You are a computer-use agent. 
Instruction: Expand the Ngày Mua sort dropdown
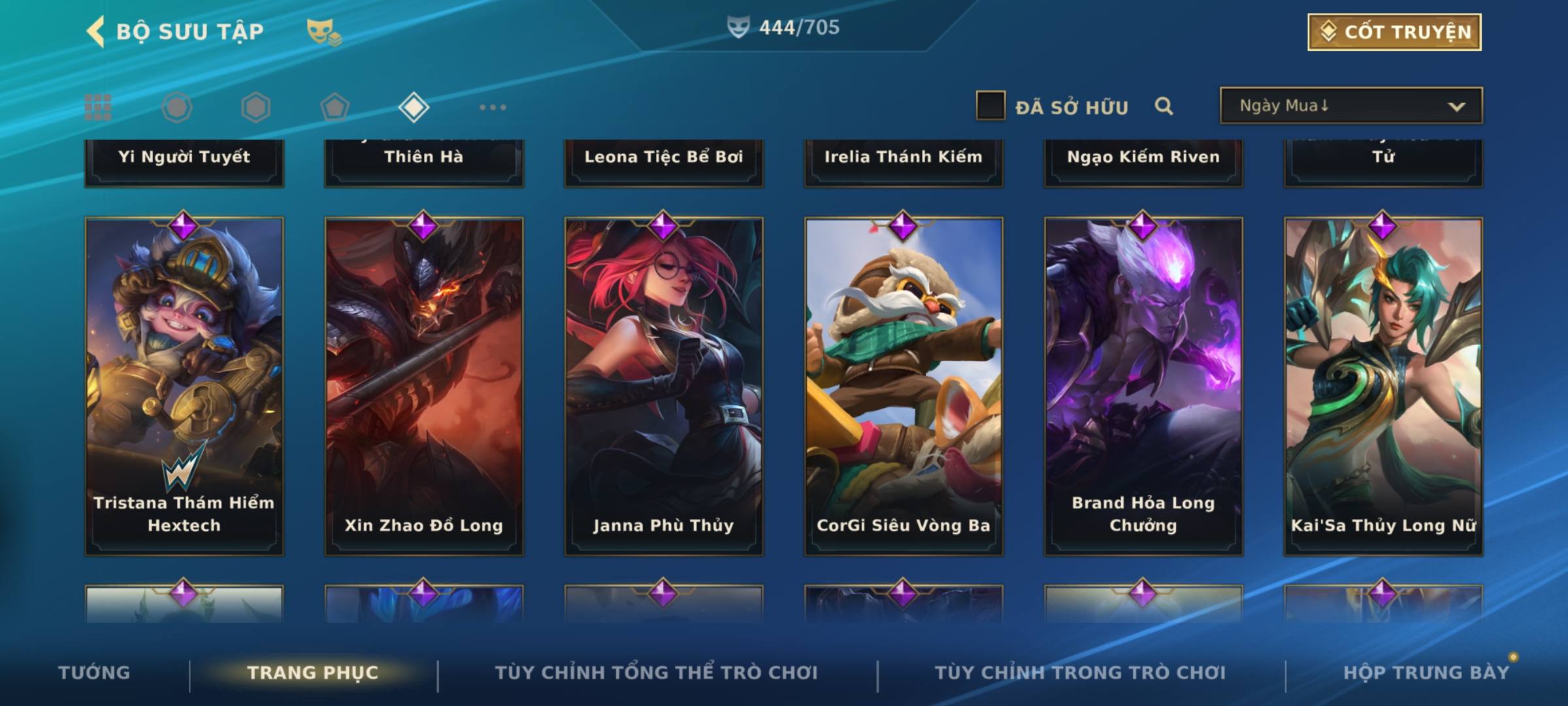1351,105
